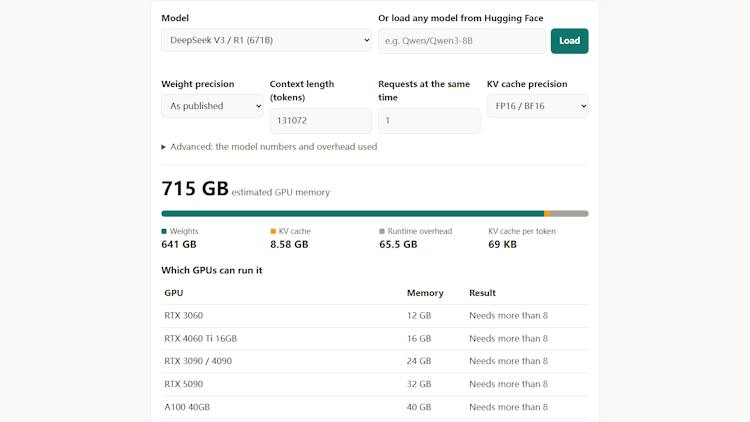Viewport: 750px width, 422px height.
Task: Click the RTX 3060 result 'Needs more than 8'
Action: [508, 316]
